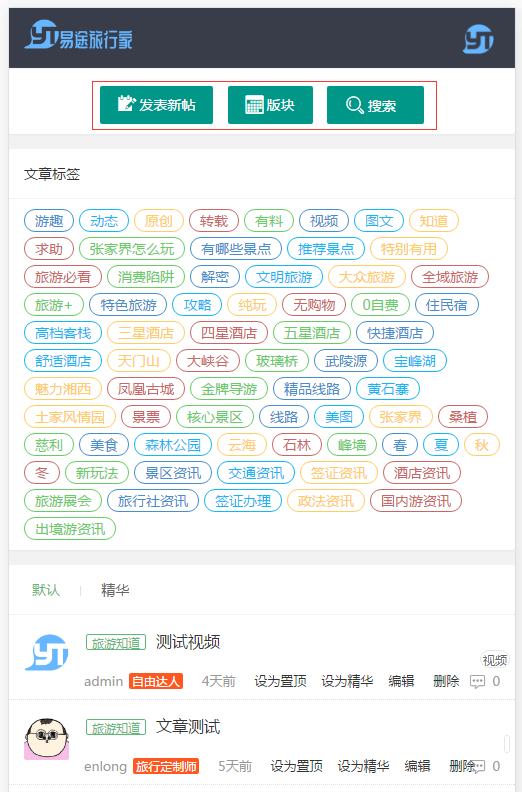
Task: Click 删除 on the 测试视频 post
Action: click(446, 681)
